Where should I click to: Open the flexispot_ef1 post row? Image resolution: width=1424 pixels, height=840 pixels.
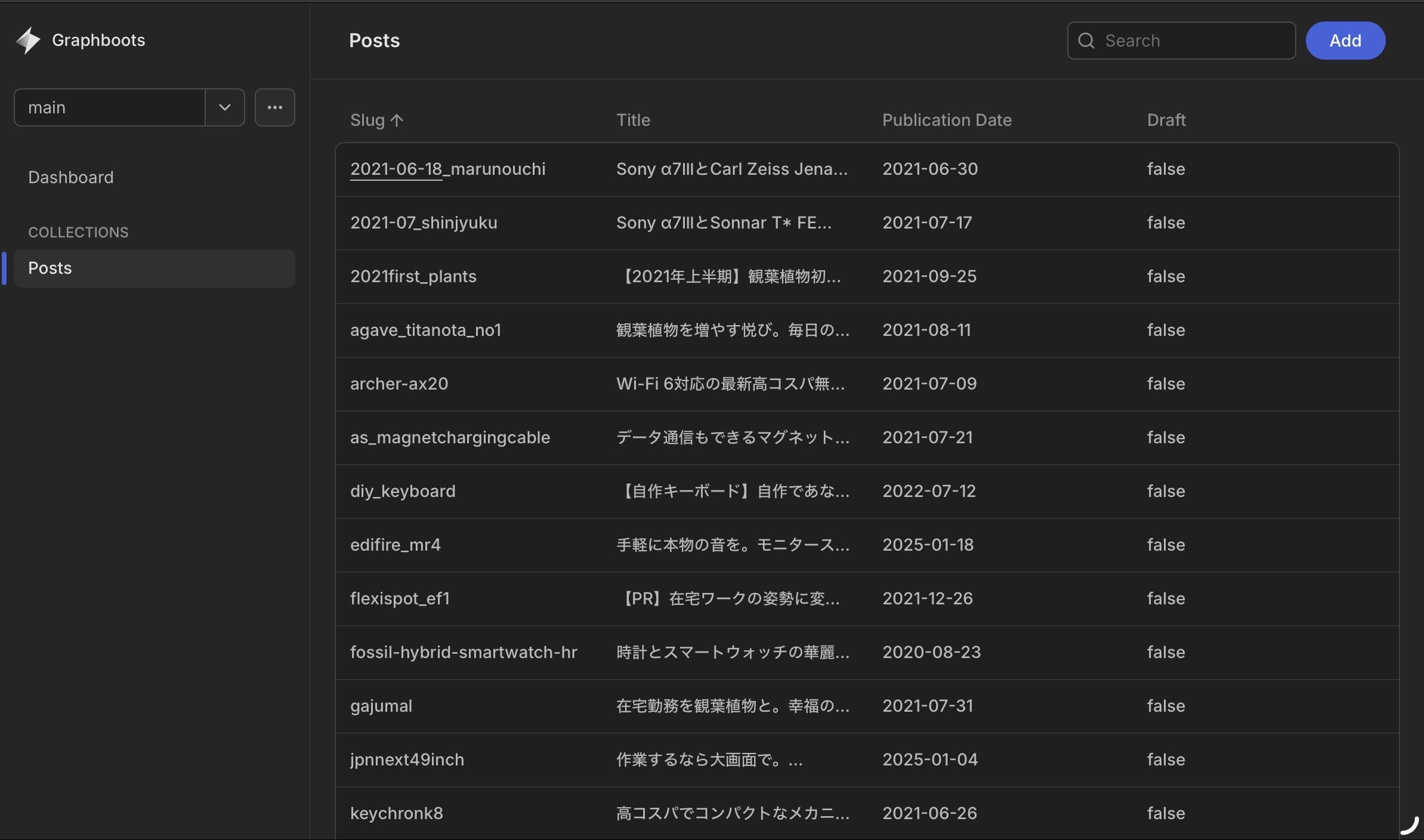tap(400, 598)
